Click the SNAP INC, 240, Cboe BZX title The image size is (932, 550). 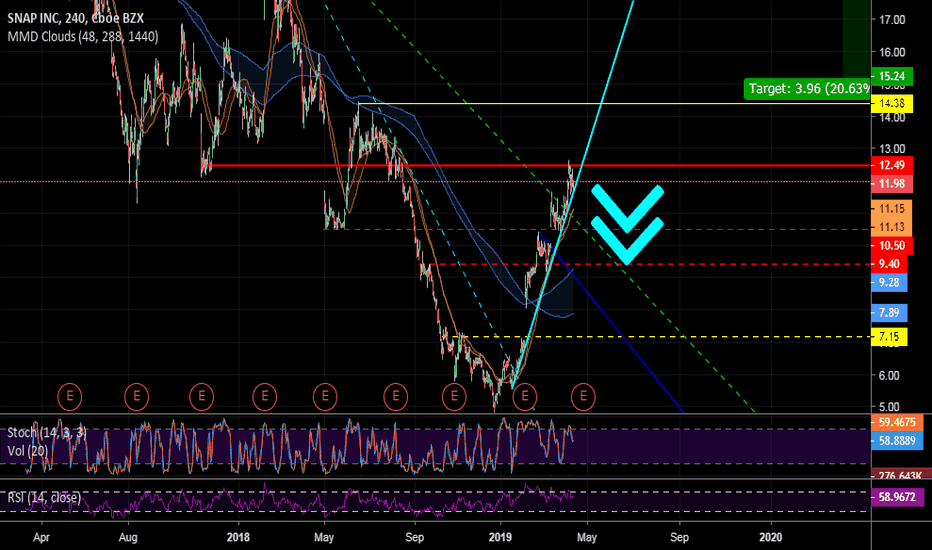tap(75, 18)
